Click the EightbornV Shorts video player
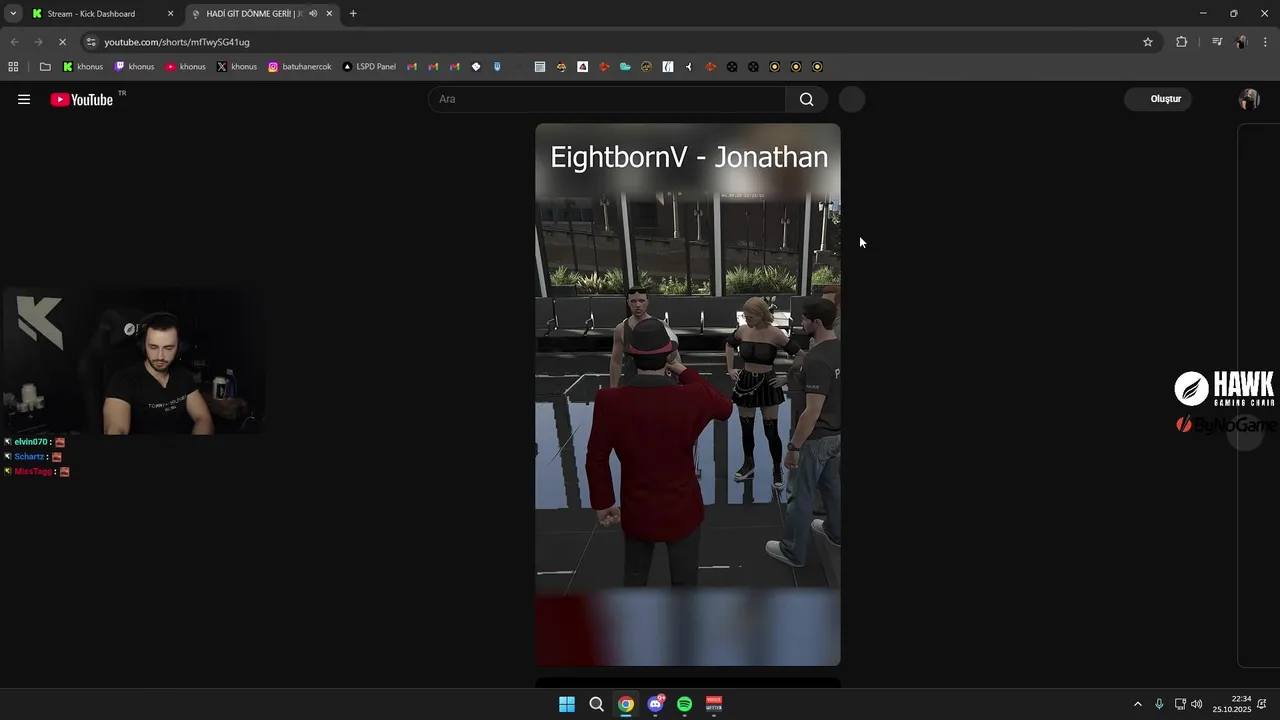This screenshot has width=1280, height=720. (x=688, y=394)
